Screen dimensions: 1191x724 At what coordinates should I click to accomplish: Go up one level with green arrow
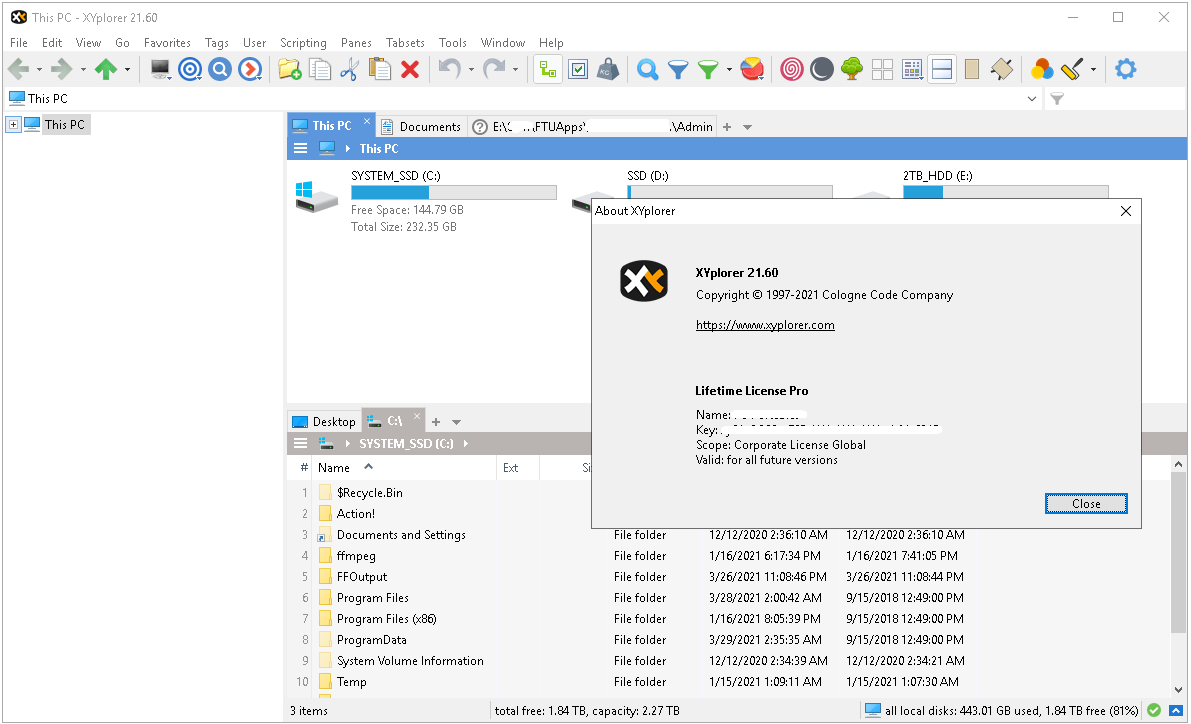106,69
